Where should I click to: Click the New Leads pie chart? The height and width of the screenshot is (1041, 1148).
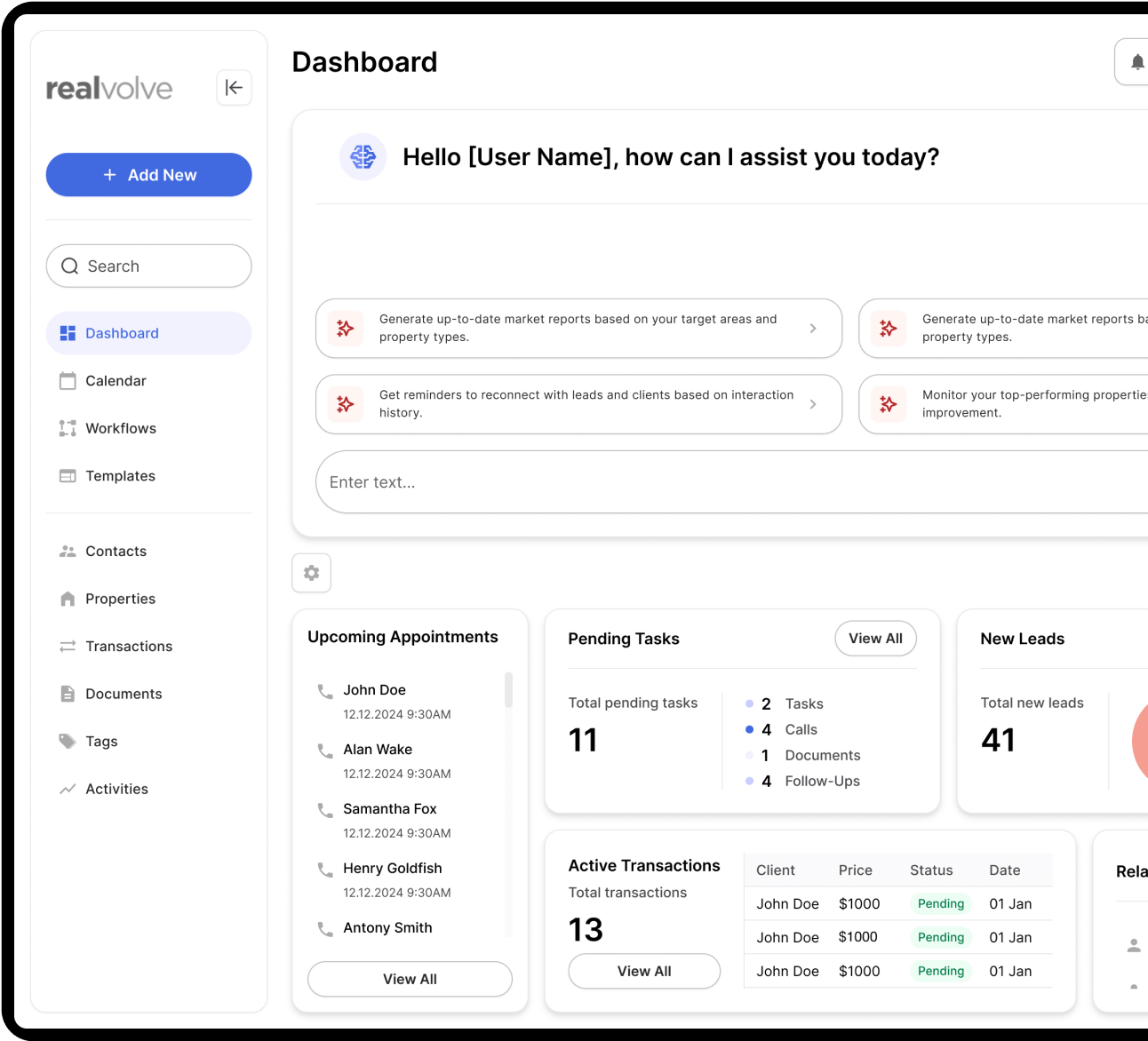coord(1140,740)
